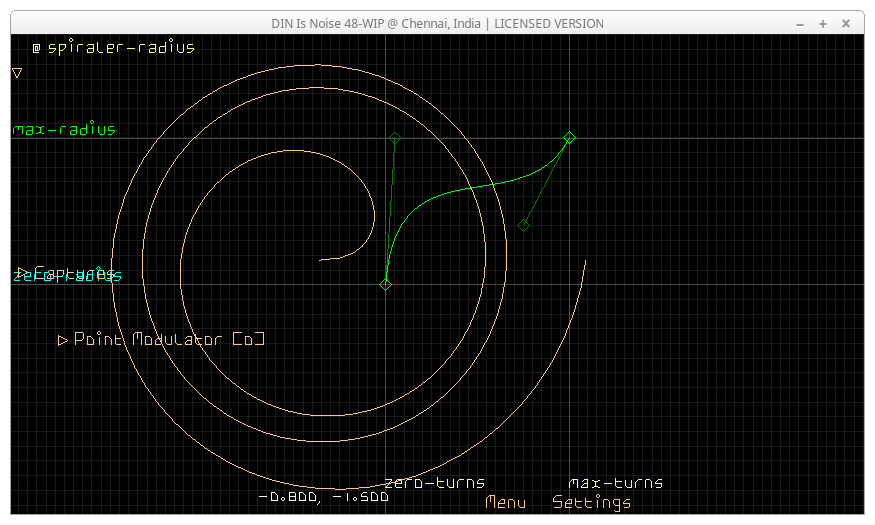Click the Point Modulator label text
This screenshot has height=525, width=875.
(168, 340)
